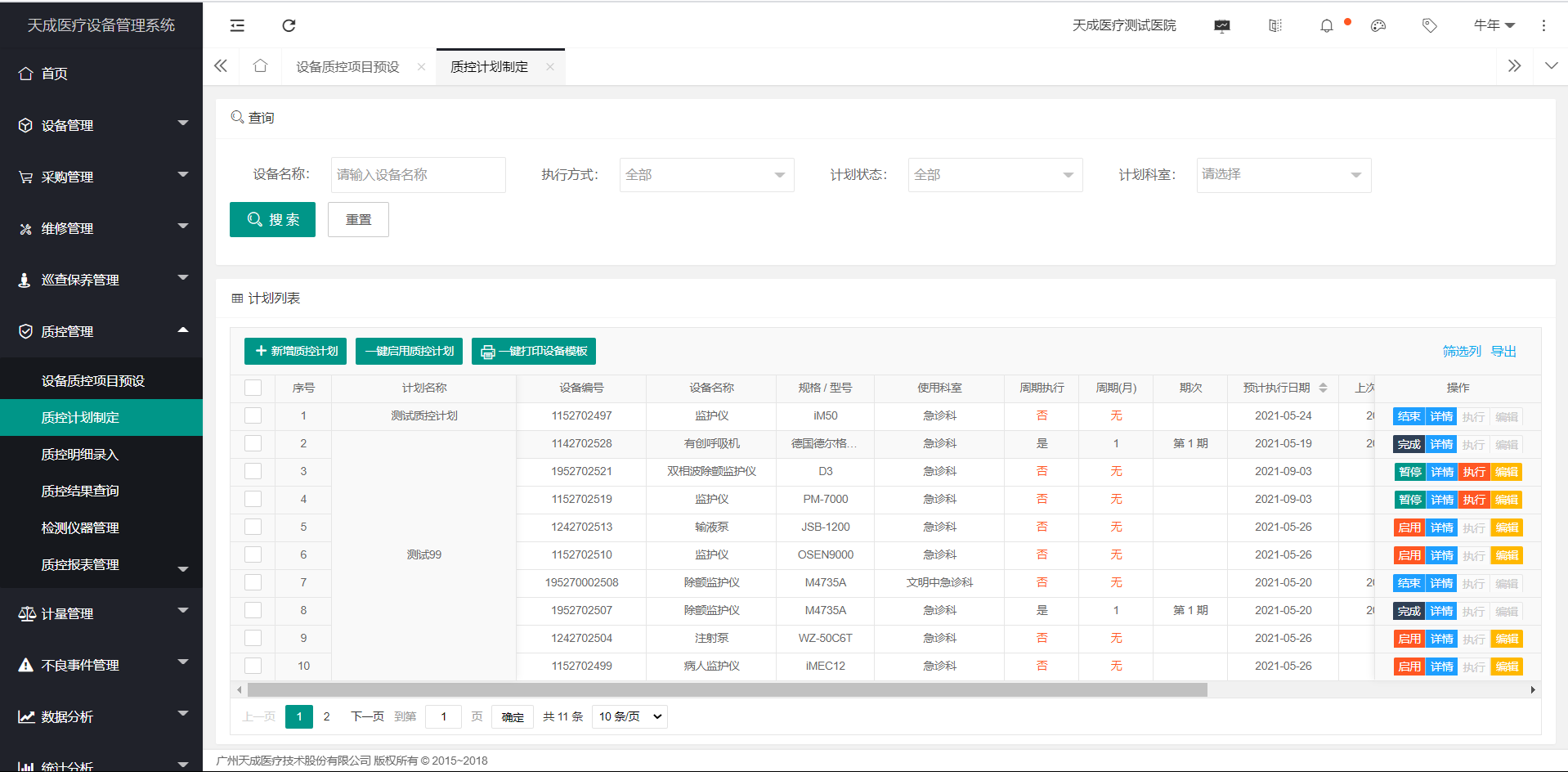Expand 质控报表管理 submenu
Screen dimensions: 1568x772
coord(101,565)
